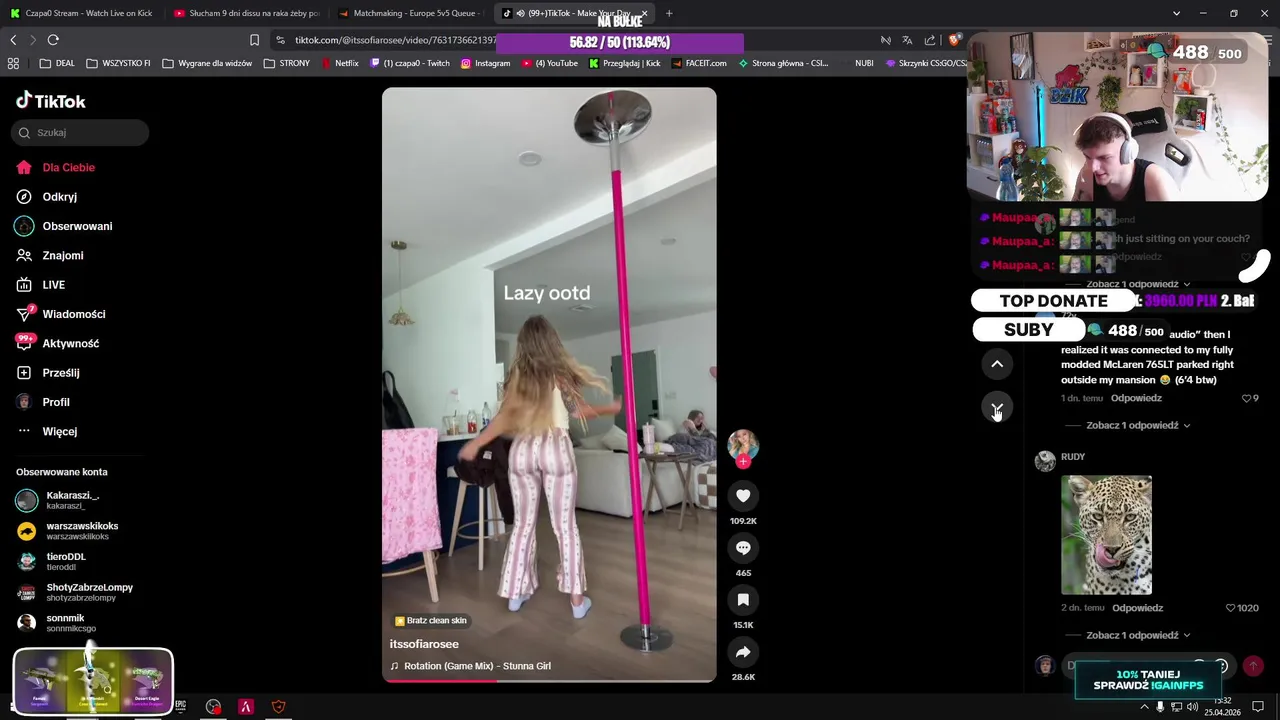Open Kakaraszi._. followed account
Image resolution: width=1280 pixels, height=720 pixels.
(x=72, y=500)
